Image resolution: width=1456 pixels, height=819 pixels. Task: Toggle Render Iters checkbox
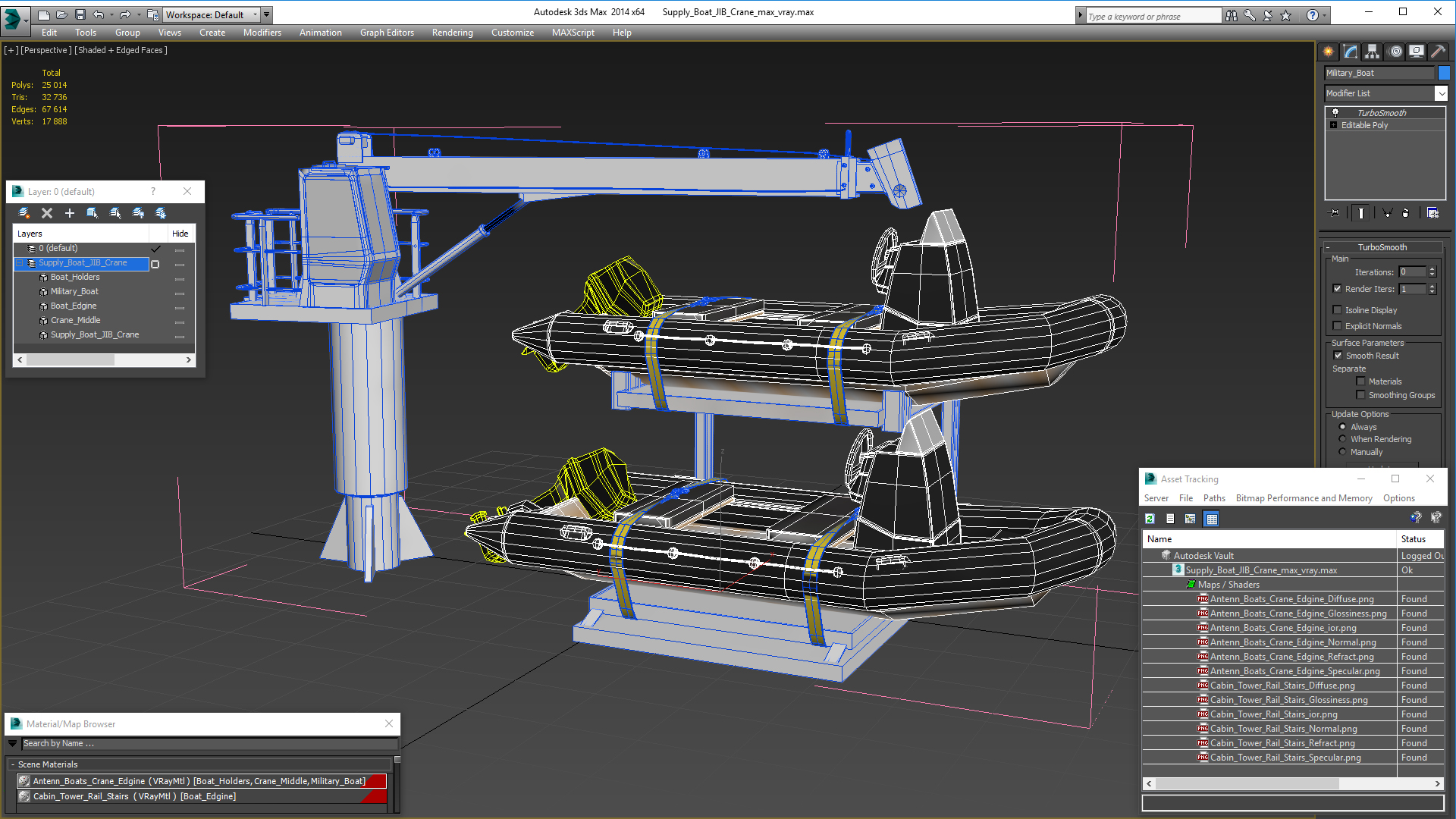[1338, 288]
